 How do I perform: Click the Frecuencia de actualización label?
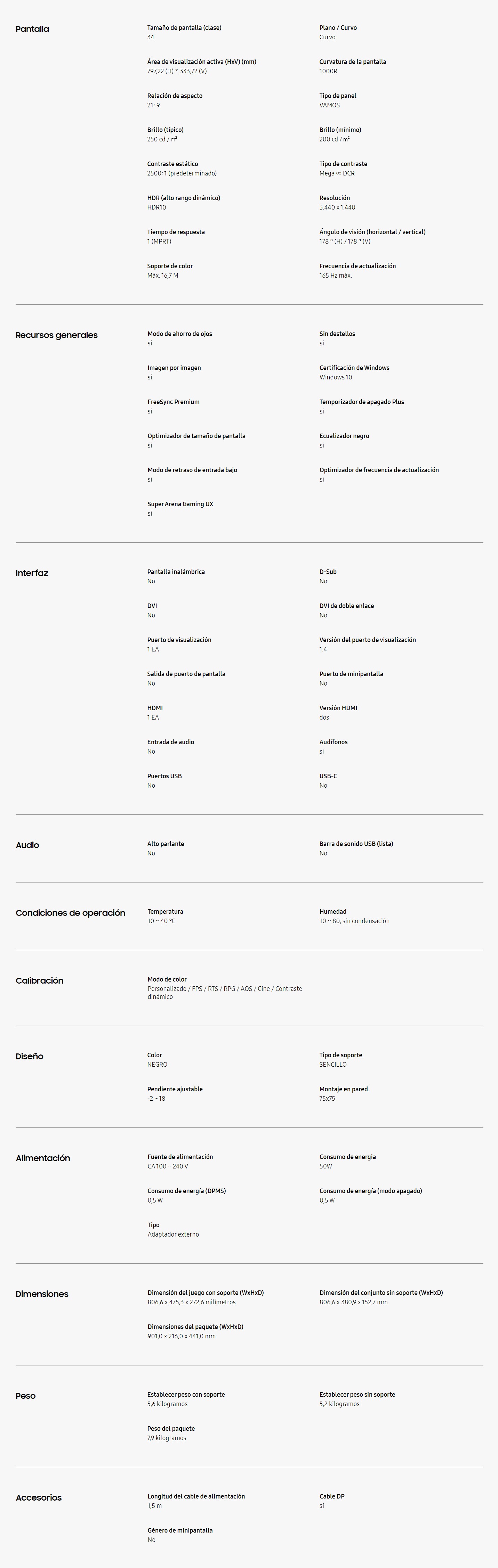357,266
